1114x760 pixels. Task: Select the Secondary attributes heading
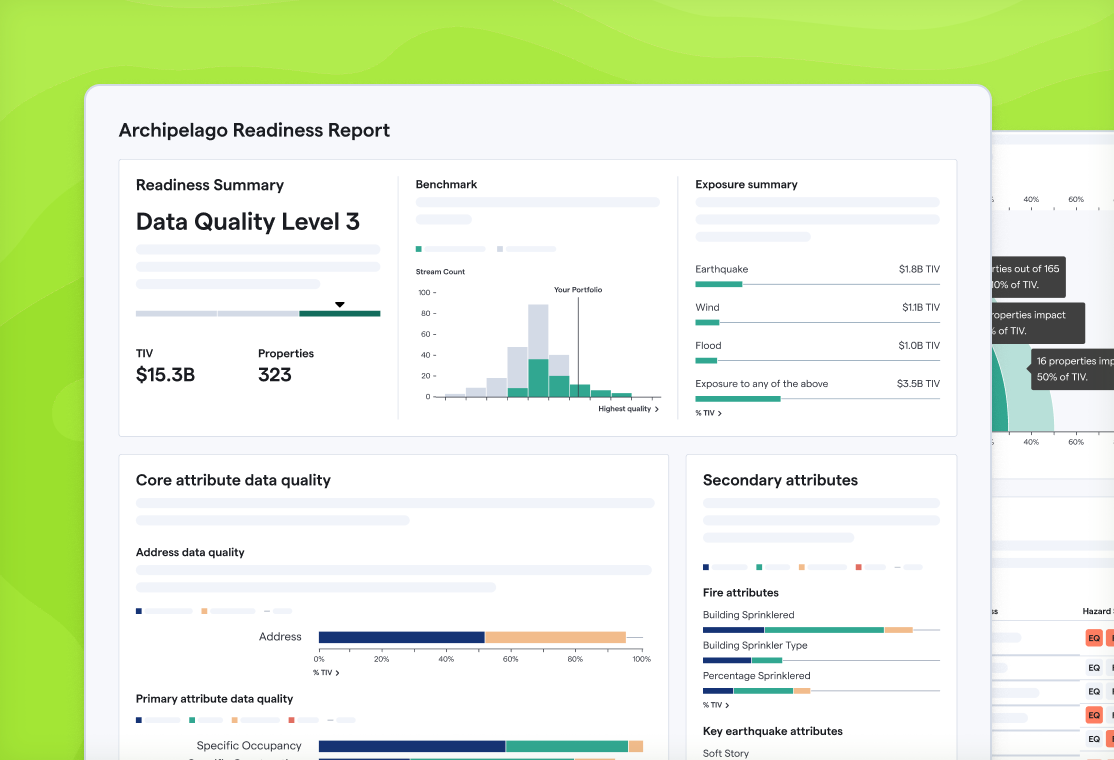(x=780, y=480)
